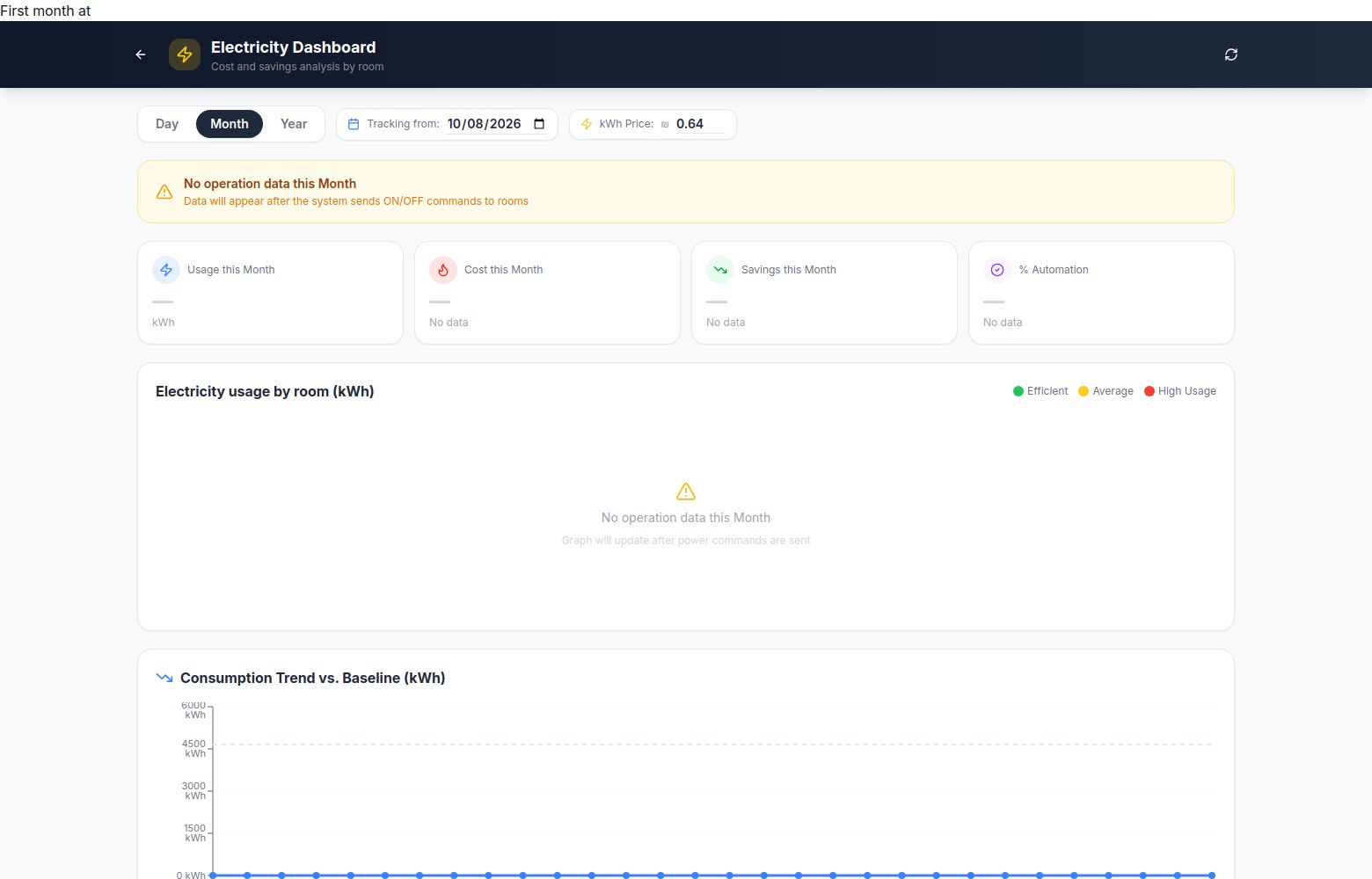Screen dimensions: 1372x879
Task: Click the 1500 kWh axis label
Action: point(194,833)
